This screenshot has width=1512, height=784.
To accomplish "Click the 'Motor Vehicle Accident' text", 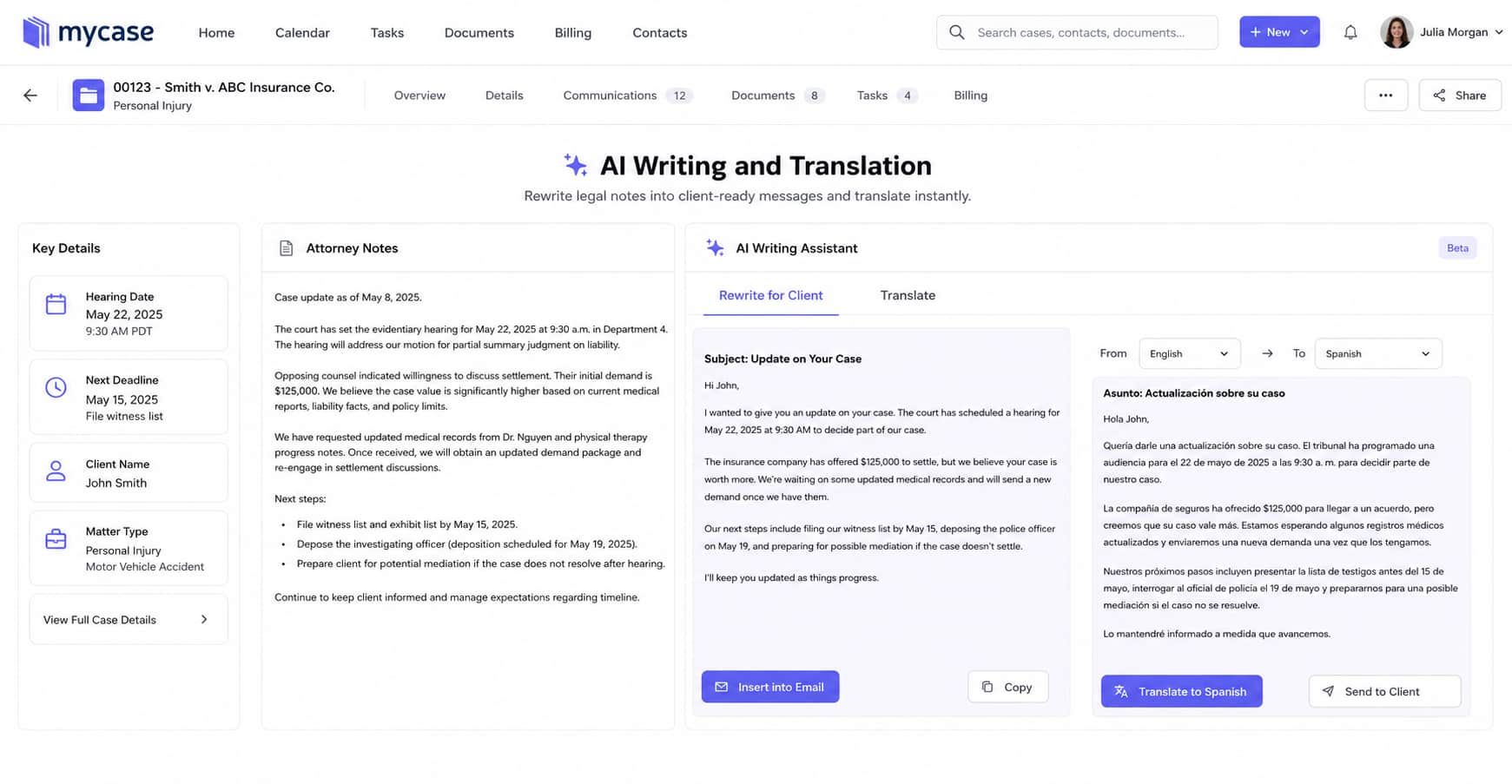I will (x=145, y=567).
